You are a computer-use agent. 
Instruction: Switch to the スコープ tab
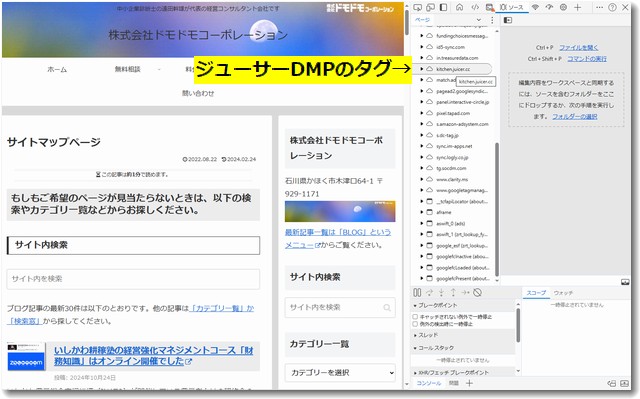coord(536,293)
